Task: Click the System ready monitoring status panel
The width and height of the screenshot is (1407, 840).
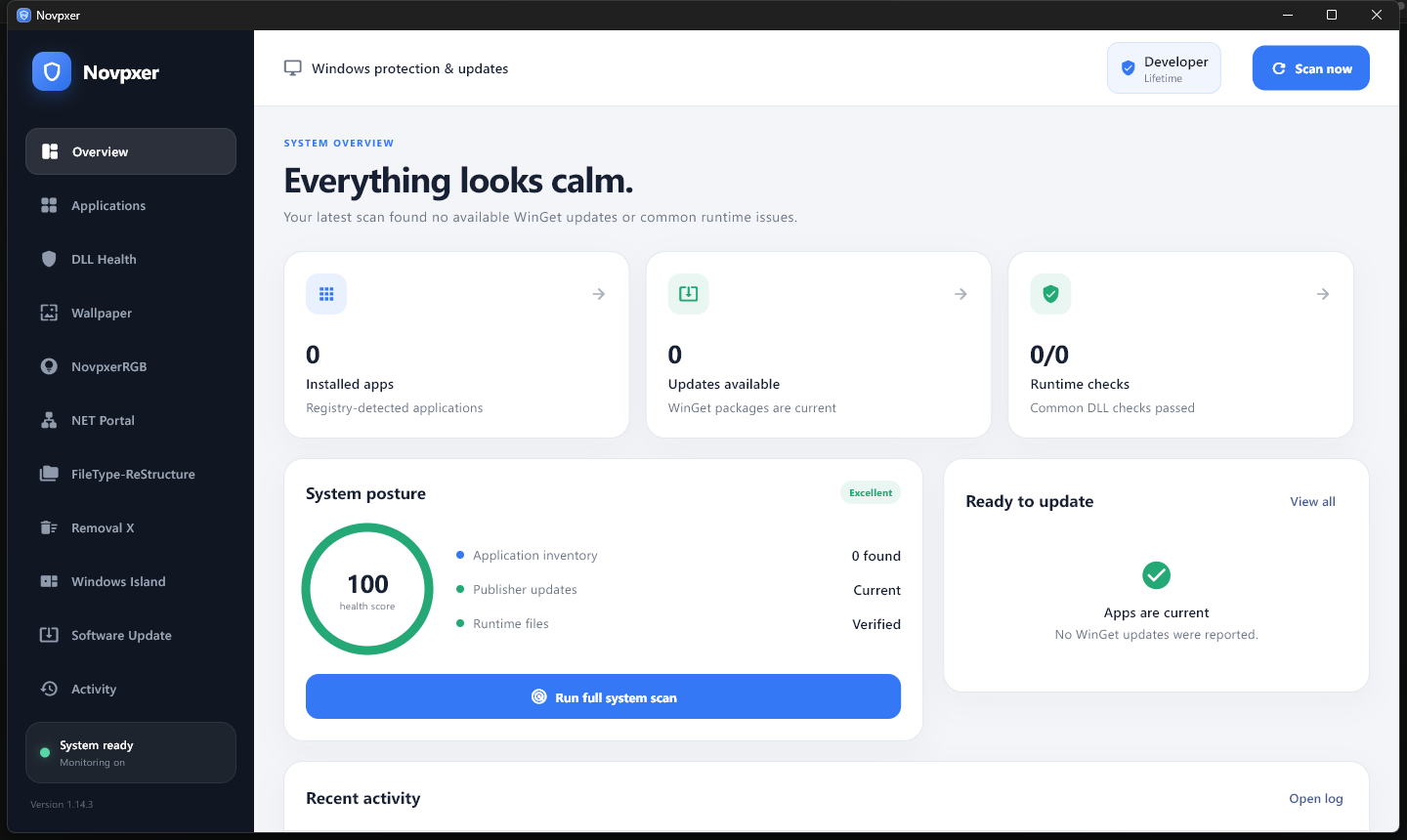Action: pyautogui.click(x=131, y=753)
